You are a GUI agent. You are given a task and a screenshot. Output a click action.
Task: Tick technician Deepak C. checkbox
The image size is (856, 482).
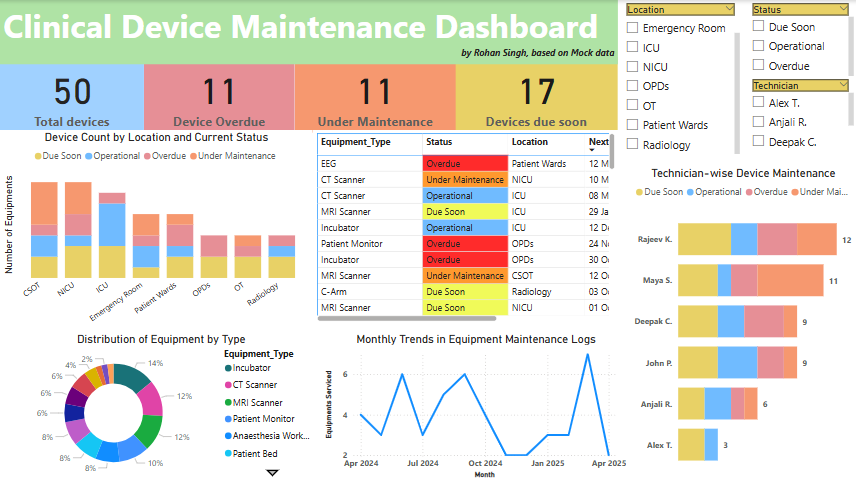pos(758,141)
